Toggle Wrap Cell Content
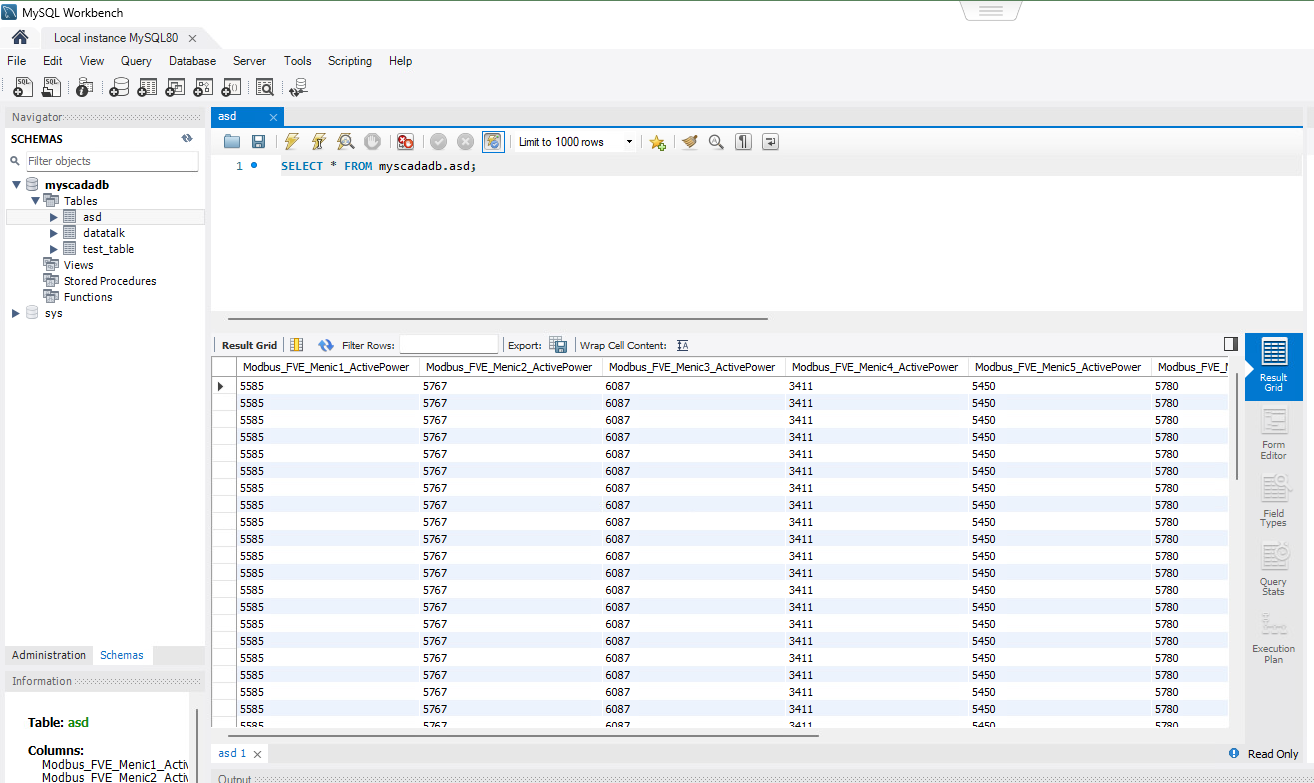Viewport: 1314px width, 783px height. 683,345
